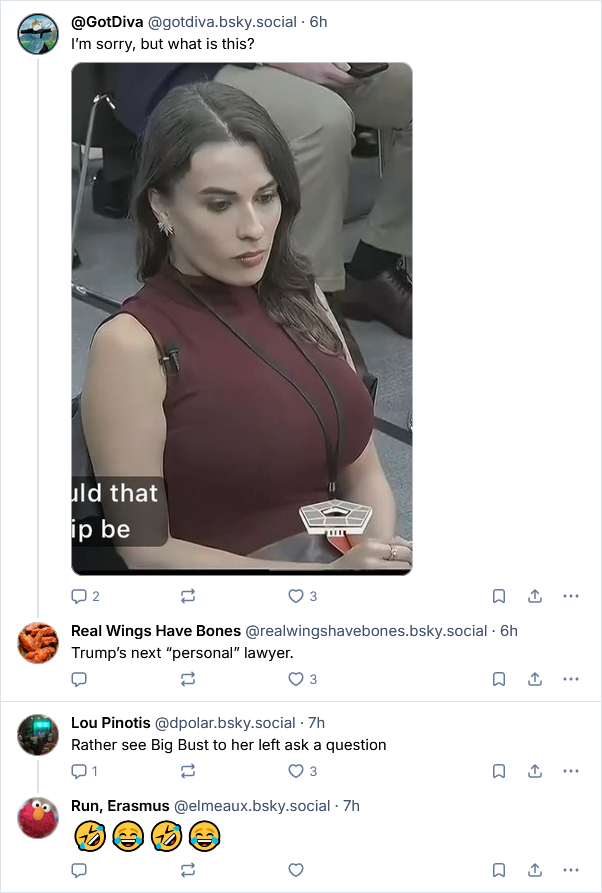The width and height of the screenshot is (602, 893).
Task: Open the attached image in the post
Action: (242, 318)
